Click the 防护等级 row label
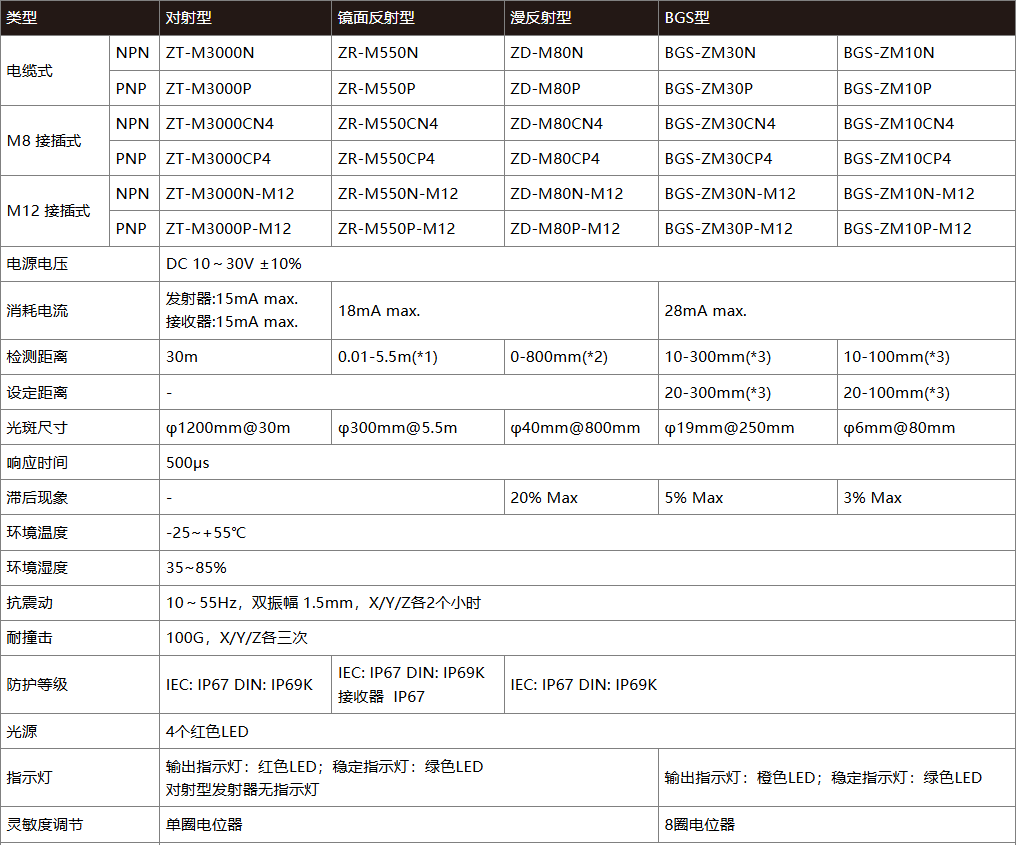 click(x=37, y=685)
